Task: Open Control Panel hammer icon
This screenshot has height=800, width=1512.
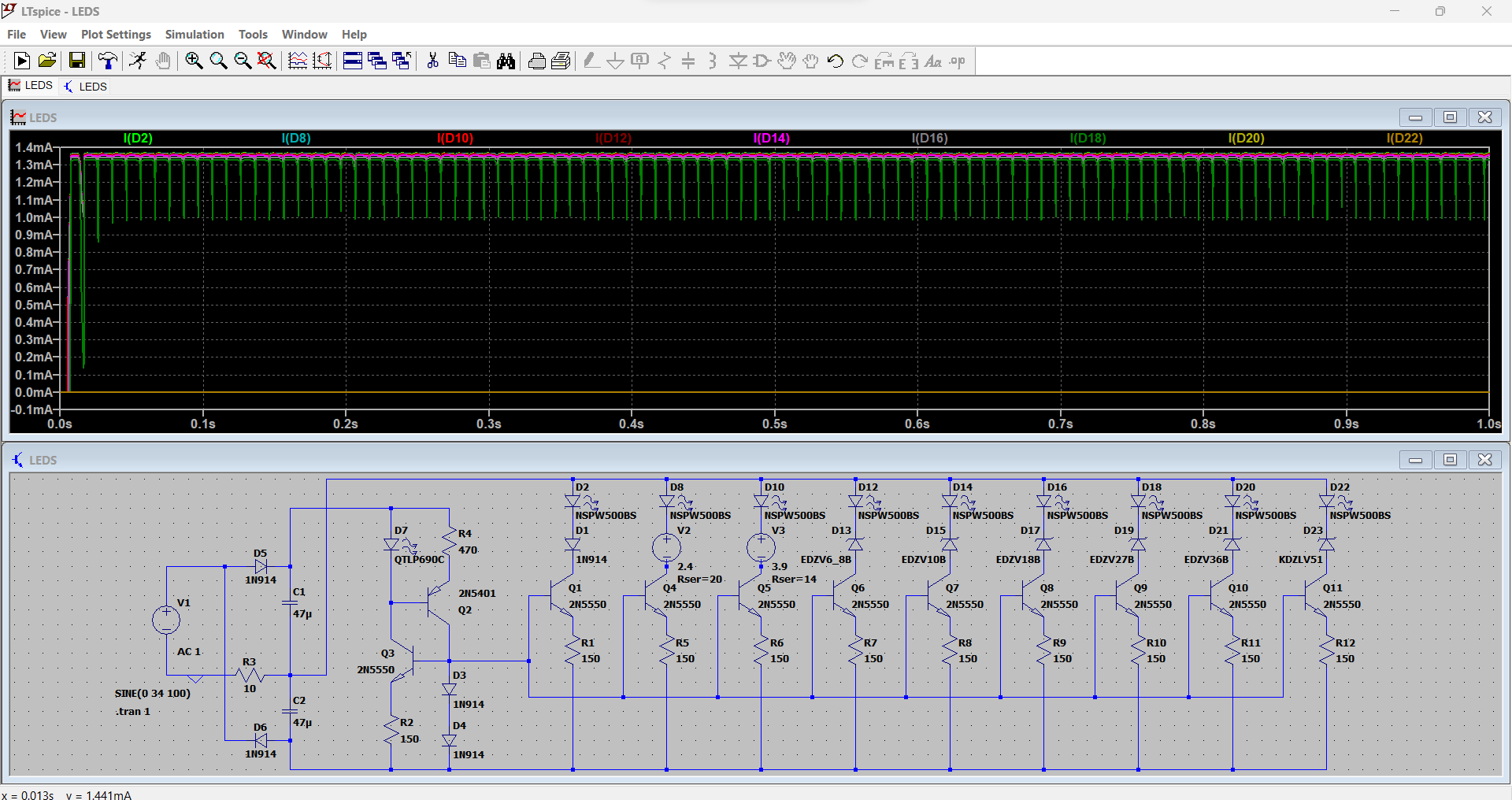Action: (108, 61)
